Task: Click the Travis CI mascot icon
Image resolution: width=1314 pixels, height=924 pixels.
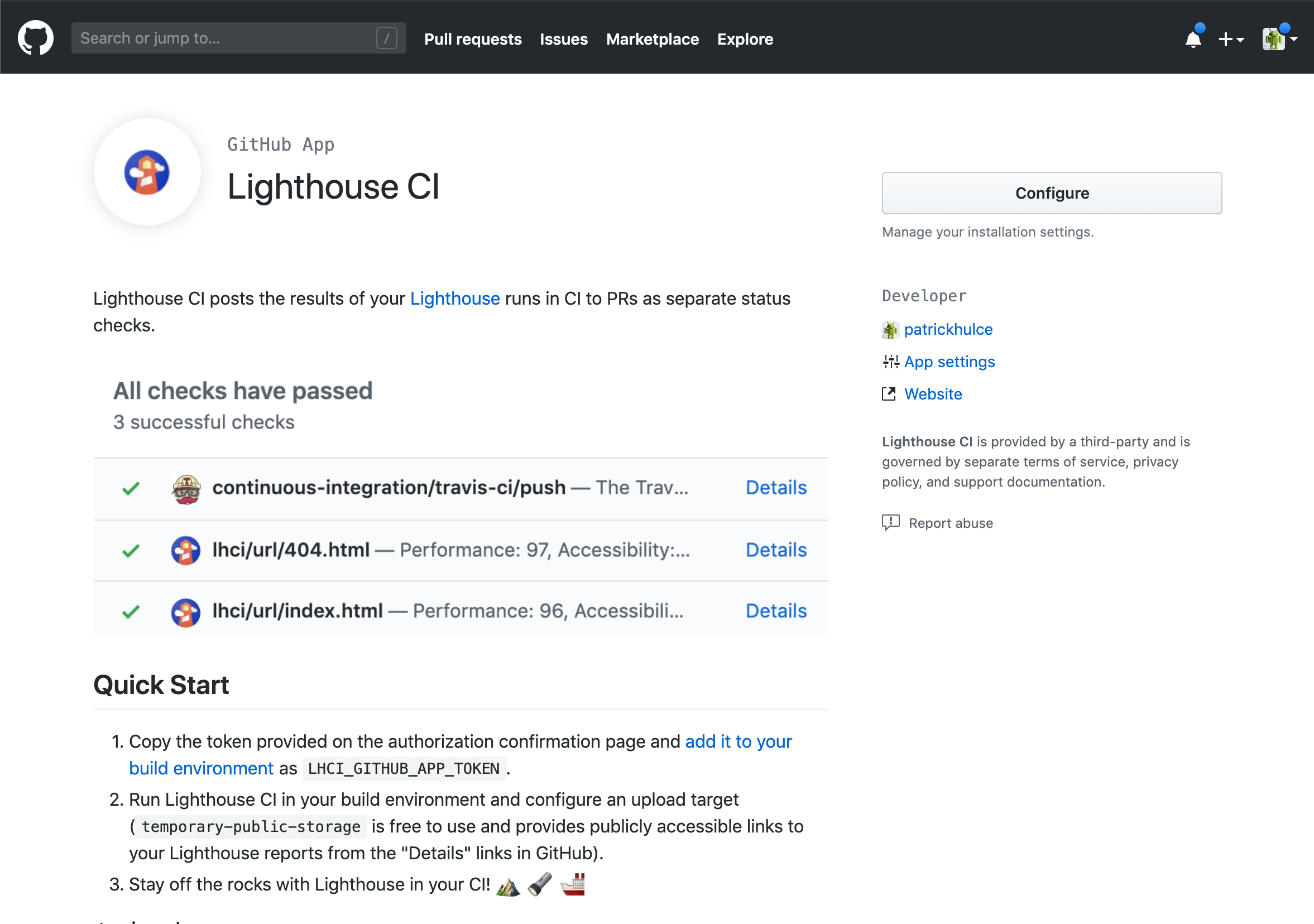Action: 186,489
